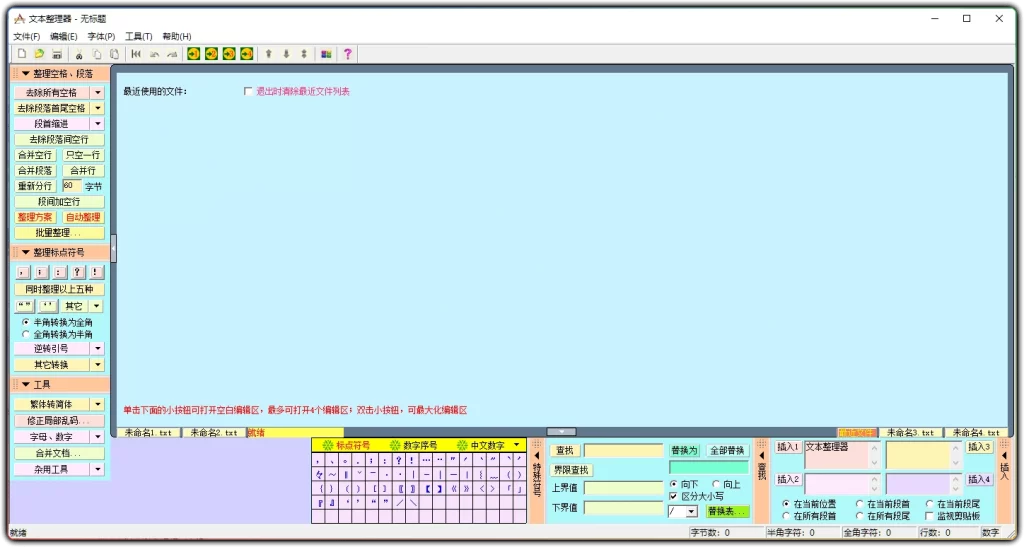
Task: Click the undo arrow toolbar icon
Action: [x=154, y=54]
